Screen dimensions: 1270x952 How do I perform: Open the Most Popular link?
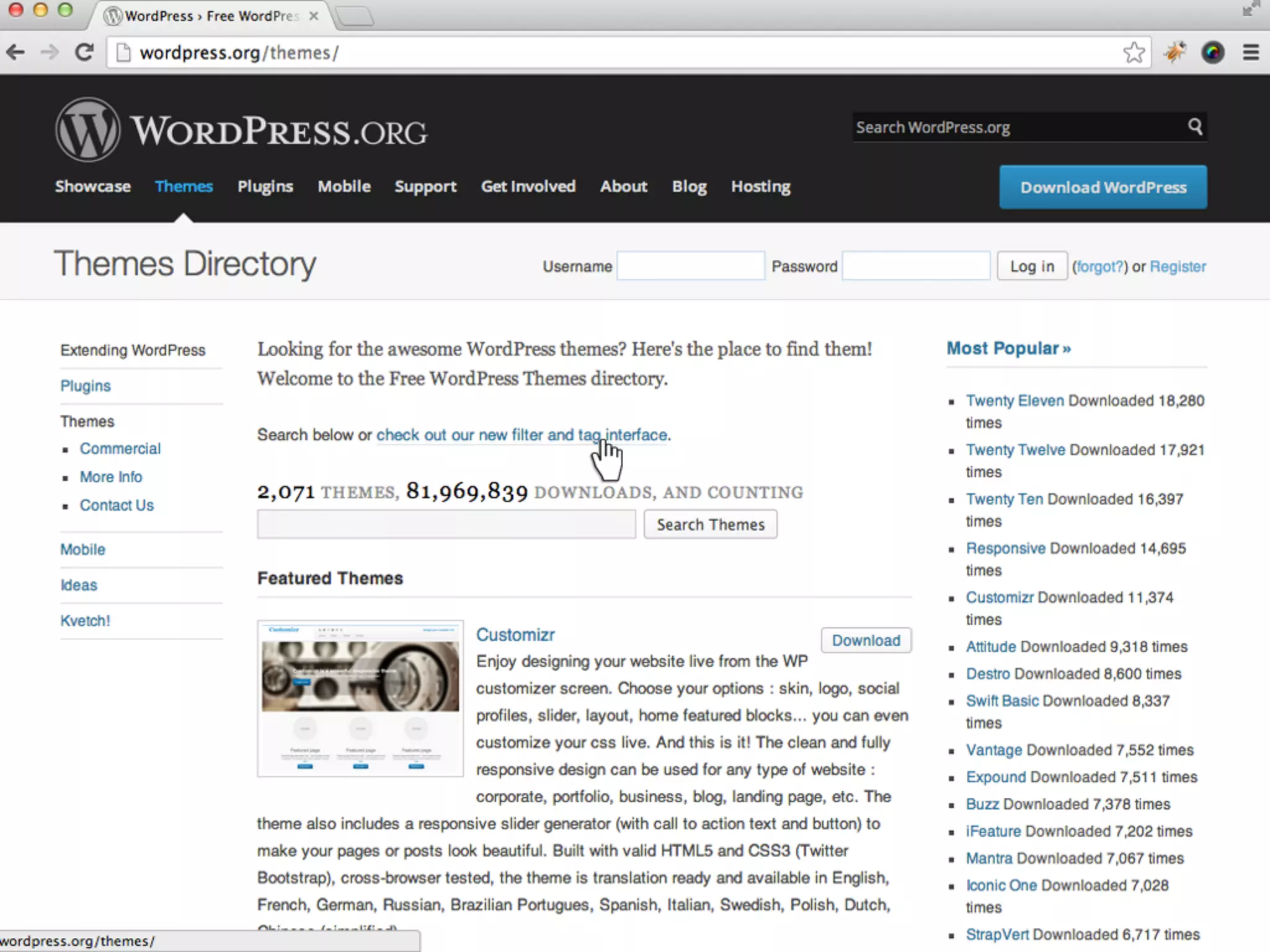point(1008,348)
